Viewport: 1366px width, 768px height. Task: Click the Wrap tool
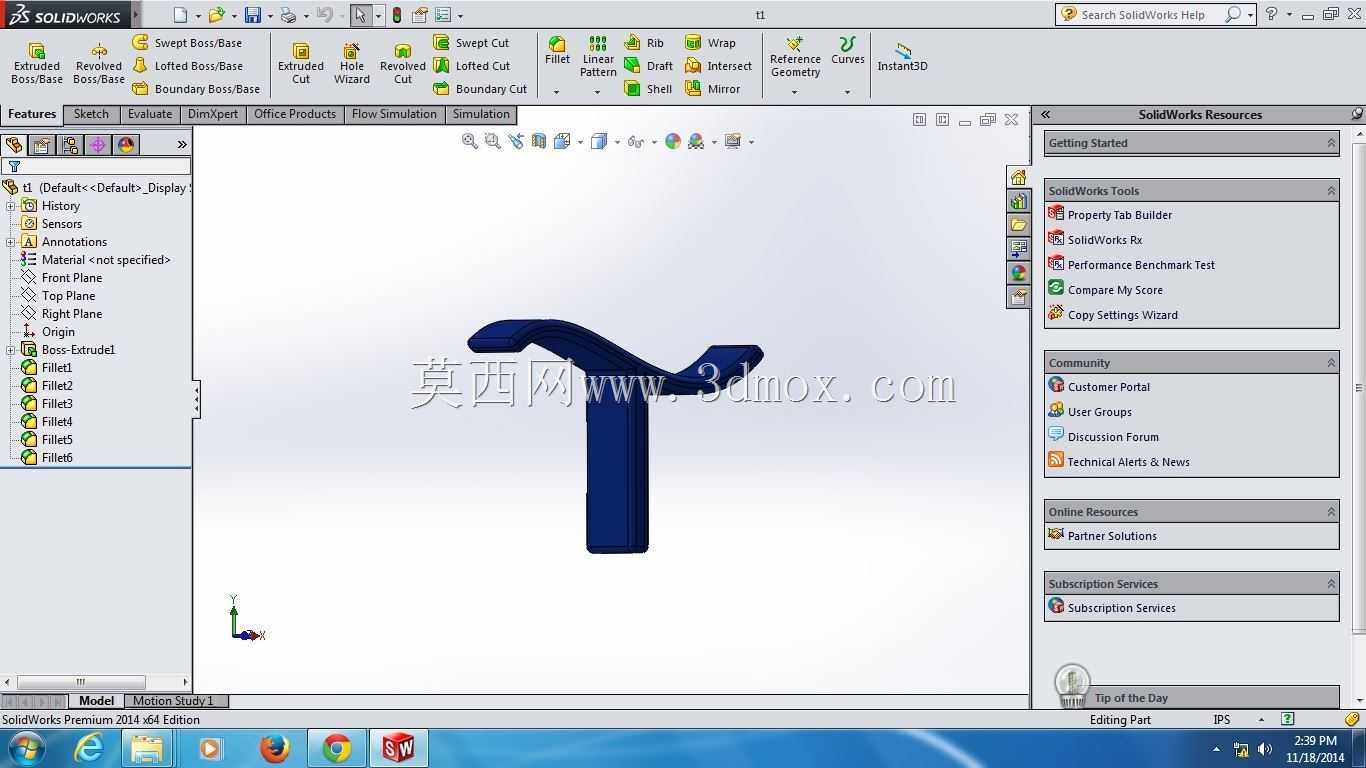[x=710, y=43]
